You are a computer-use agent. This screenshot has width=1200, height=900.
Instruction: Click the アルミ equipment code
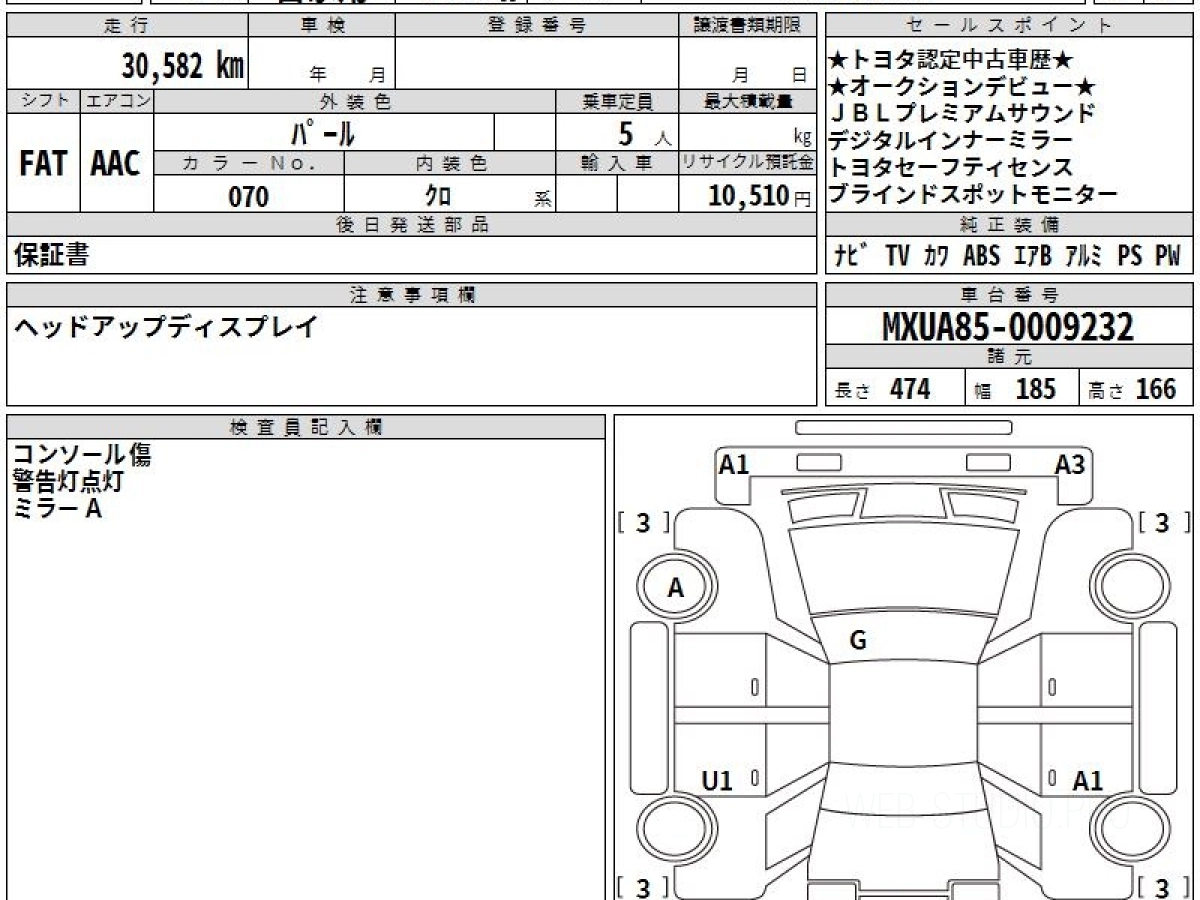1084,256
